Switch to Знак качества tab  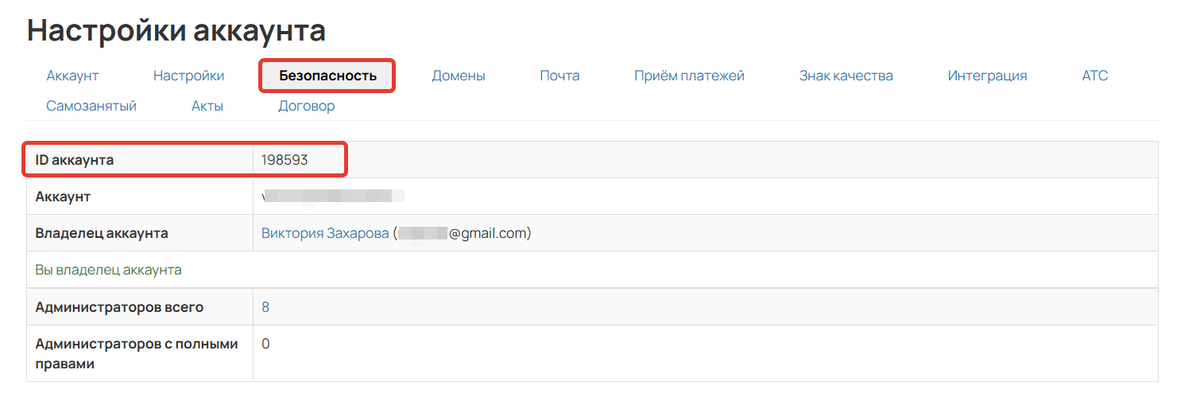click(x=846, y=75)
